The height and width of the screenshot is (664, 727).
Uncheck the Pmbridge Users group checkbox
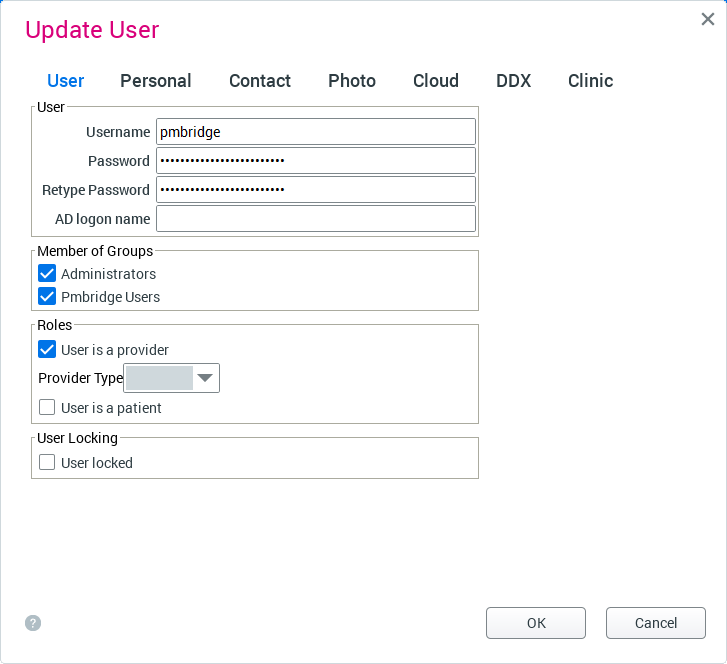47,296
